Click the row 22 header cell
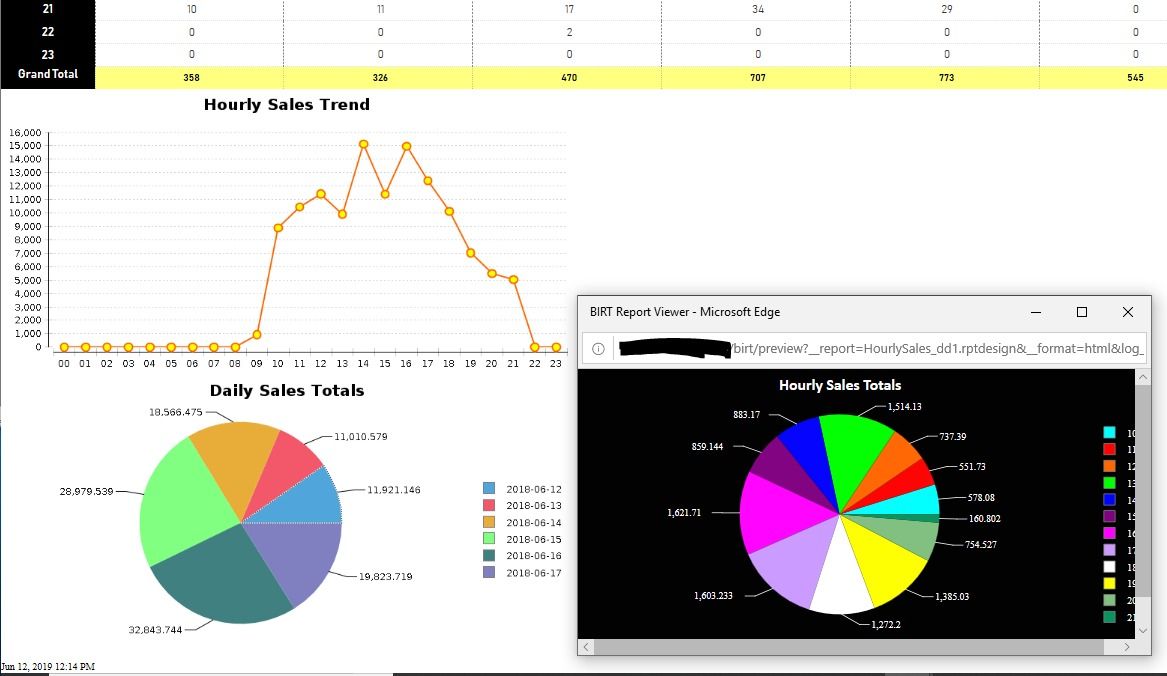Viewport: 1167px width, 676px height. click(48, 32)
